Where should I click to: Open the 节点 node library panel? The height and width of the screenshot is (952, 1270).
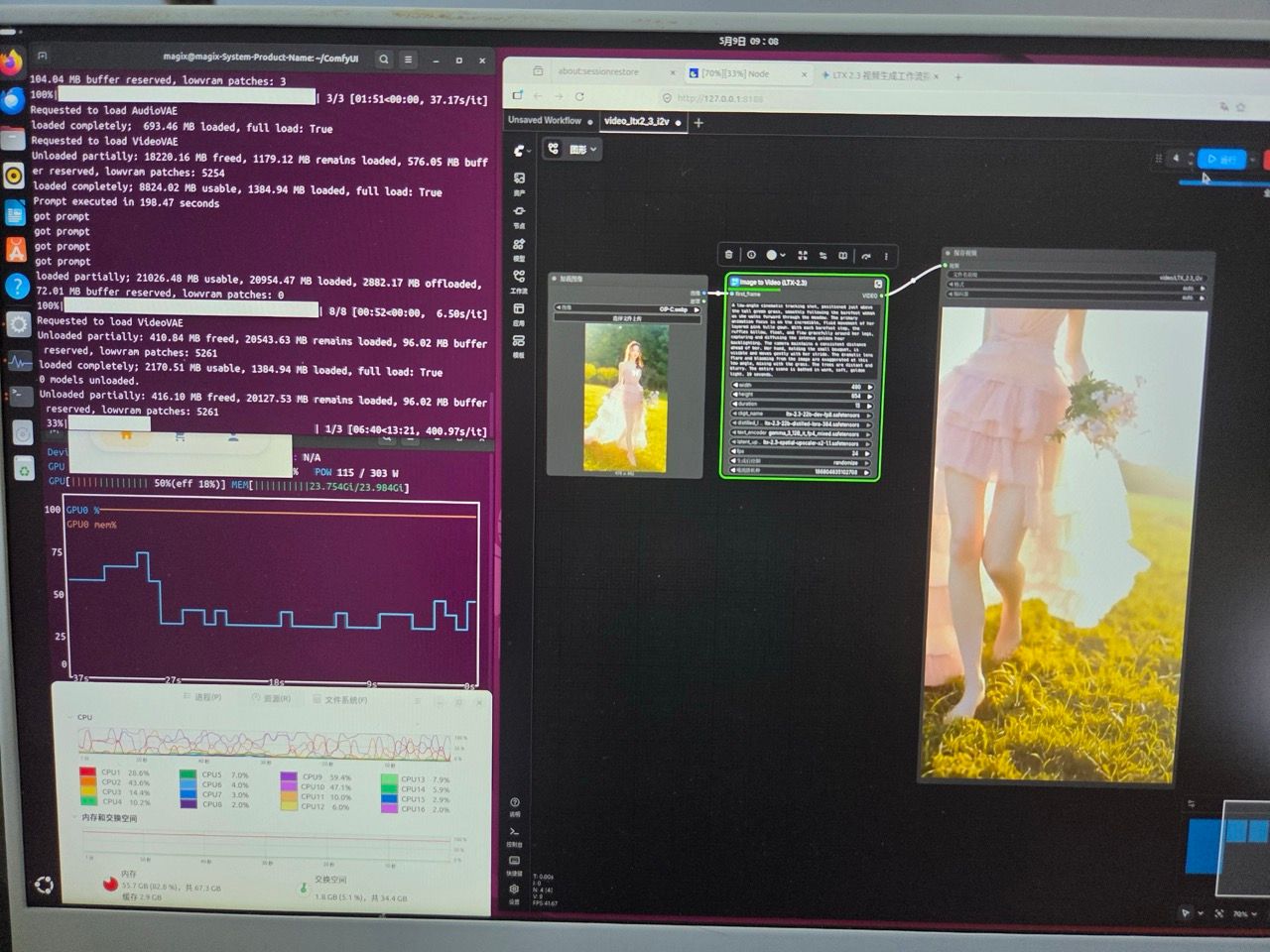coord(519,215)
